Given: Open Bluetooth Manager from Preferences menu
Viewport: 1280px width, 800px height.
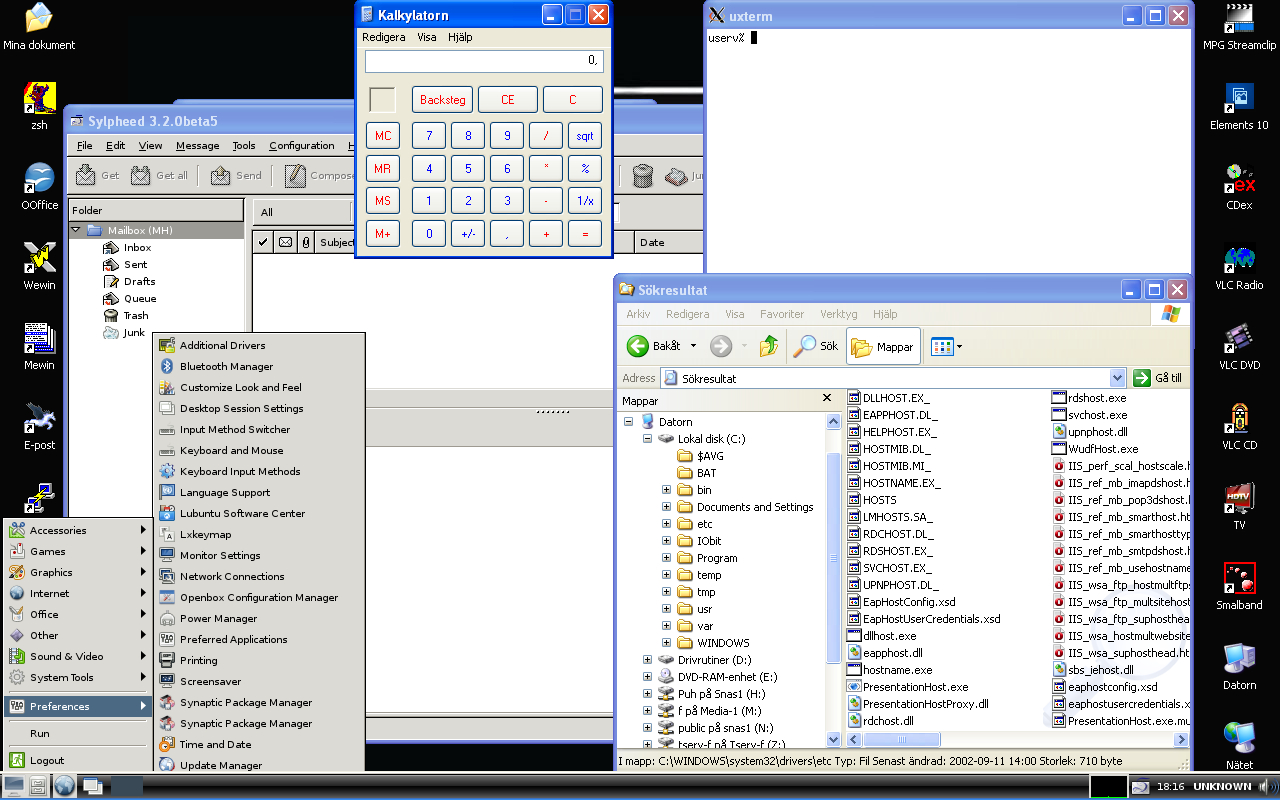Looking at the screenshot, I should pos(226,367).
